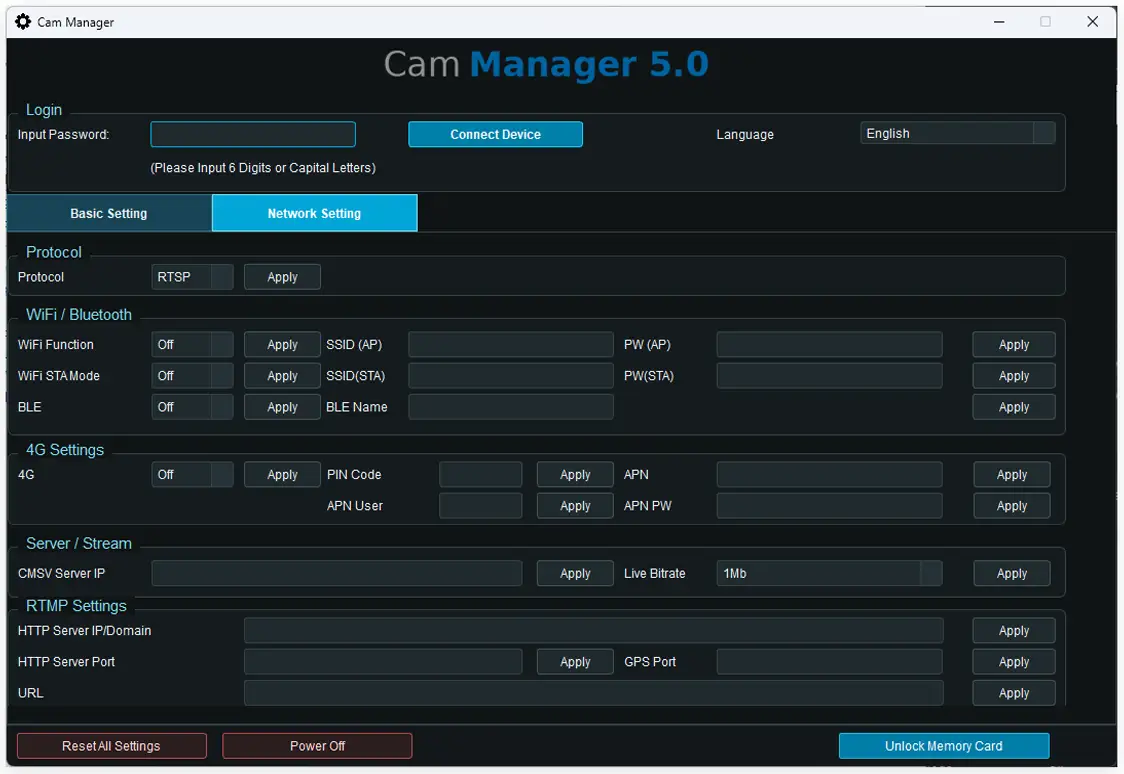
Task: Click the Unlock Memory Card button
Action: 944,746
